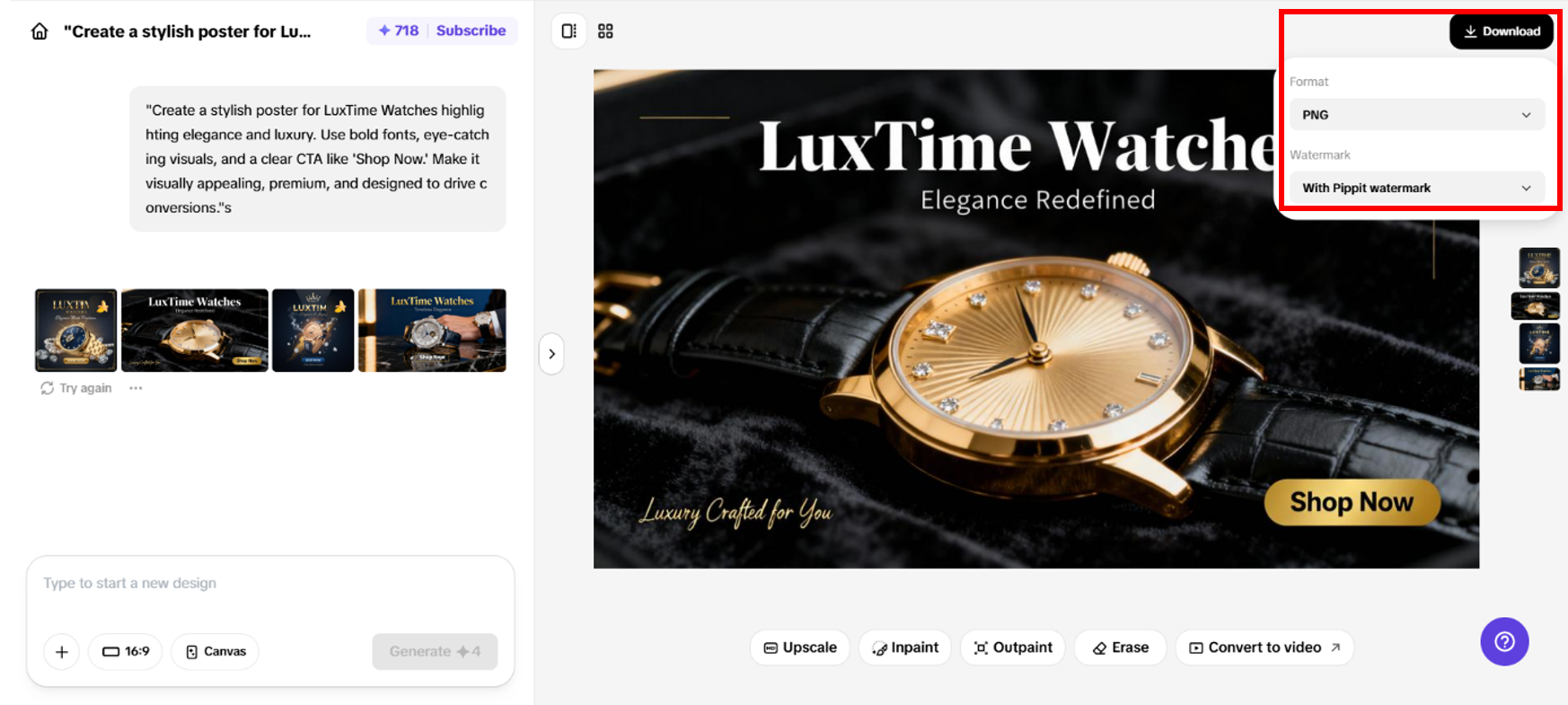Open the three-dot more options menu
This screenshot has width=1568, height=705.
point(136,388)
